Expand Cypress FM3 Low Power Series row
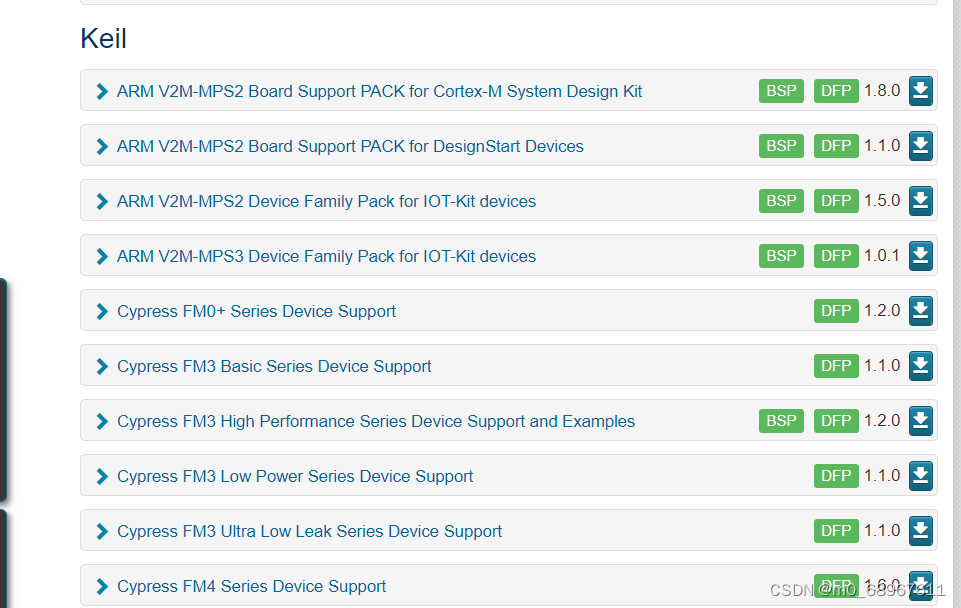Viewport: 961px width, 608px height. pos(102,476)
